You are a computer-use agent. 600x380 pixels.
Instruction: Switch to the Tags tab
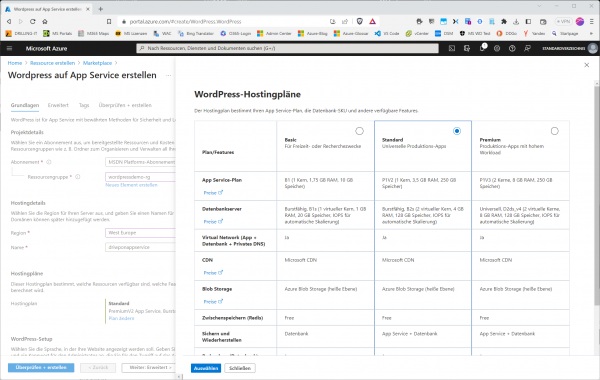click(84, 105)
